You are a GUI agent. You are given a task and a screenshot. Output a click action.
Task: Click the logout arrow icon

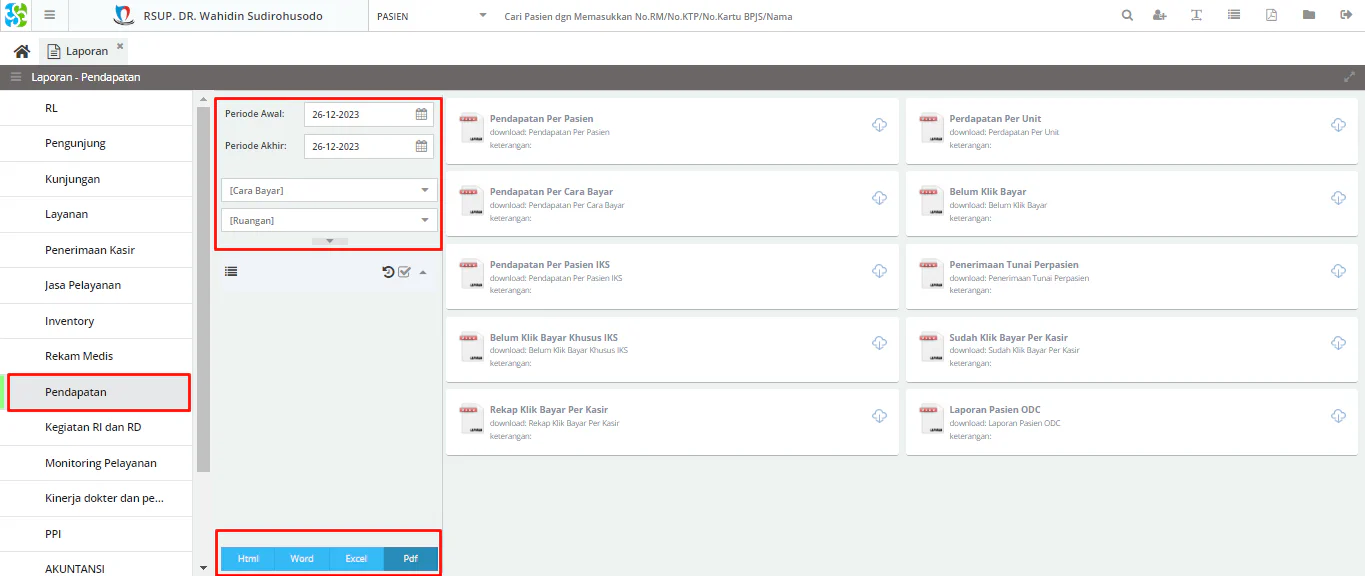pyautogui.click(x=1345, y=16)
